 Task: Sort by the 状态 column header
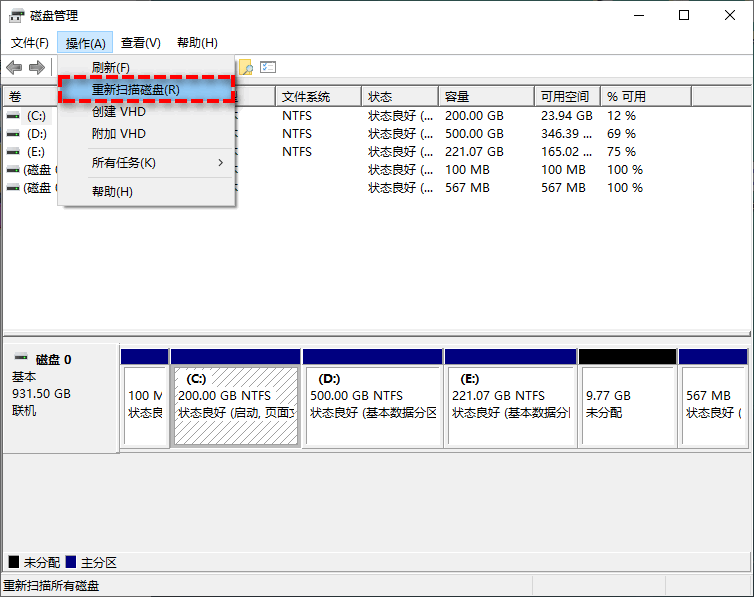pos(400,97)
